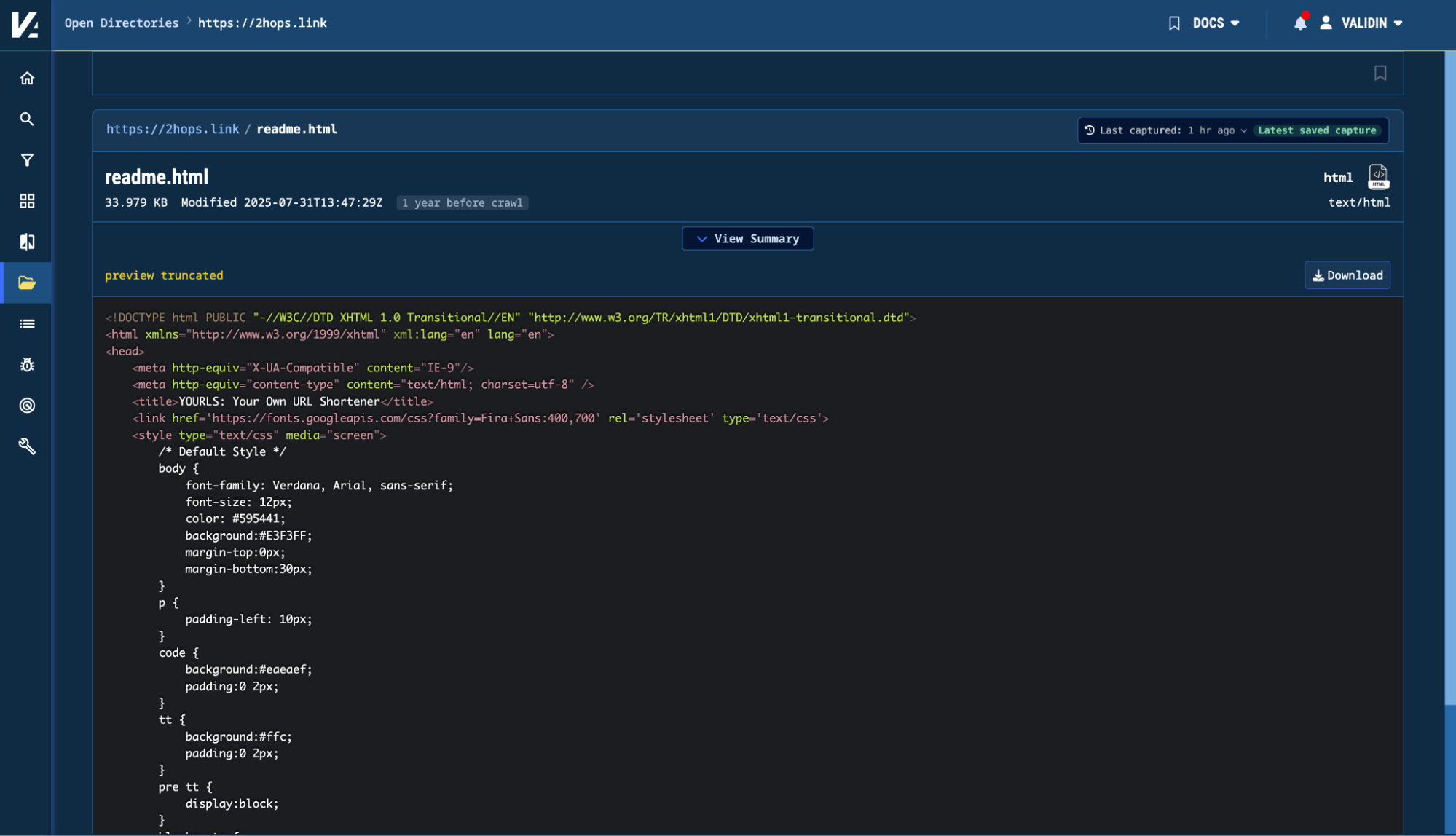Download the readme.html file
The image size is (1456, 836).
[x=1347, y=275]
